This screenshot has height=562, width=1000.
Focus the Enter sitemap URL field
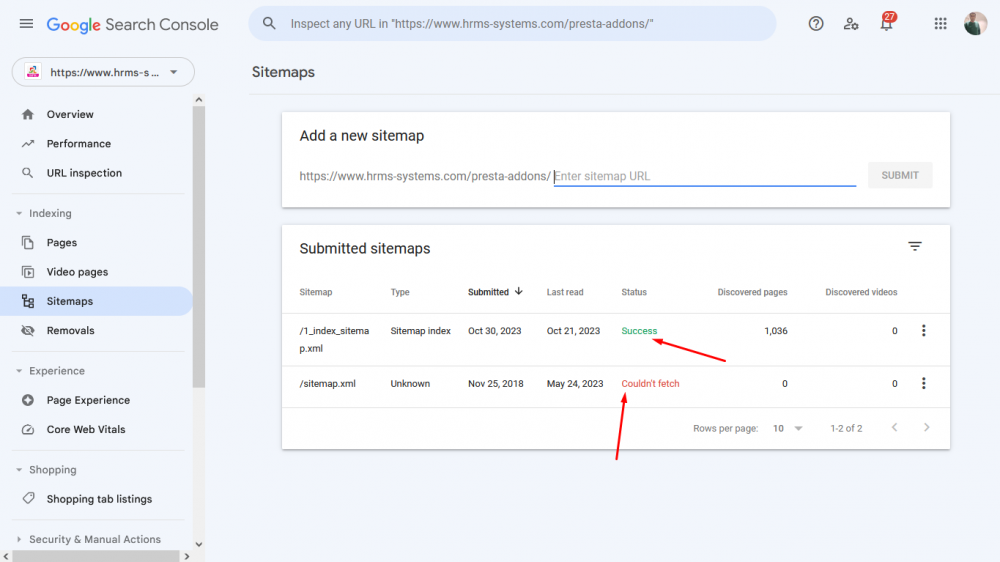(705, 176)
